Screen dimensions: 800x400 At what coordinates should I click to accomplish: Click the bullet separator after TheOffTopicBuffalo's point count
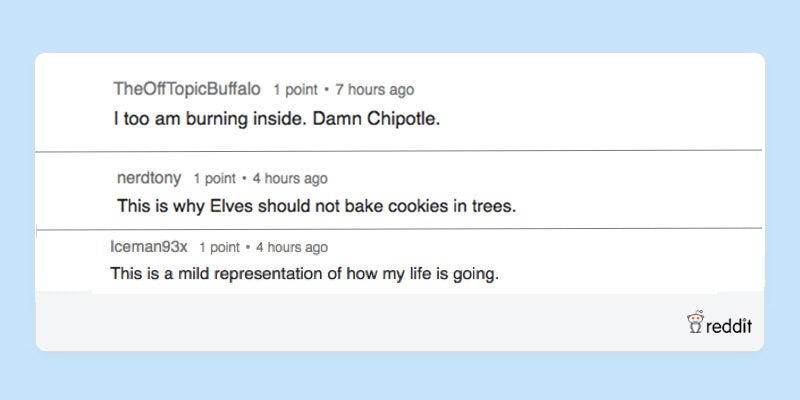327,90
